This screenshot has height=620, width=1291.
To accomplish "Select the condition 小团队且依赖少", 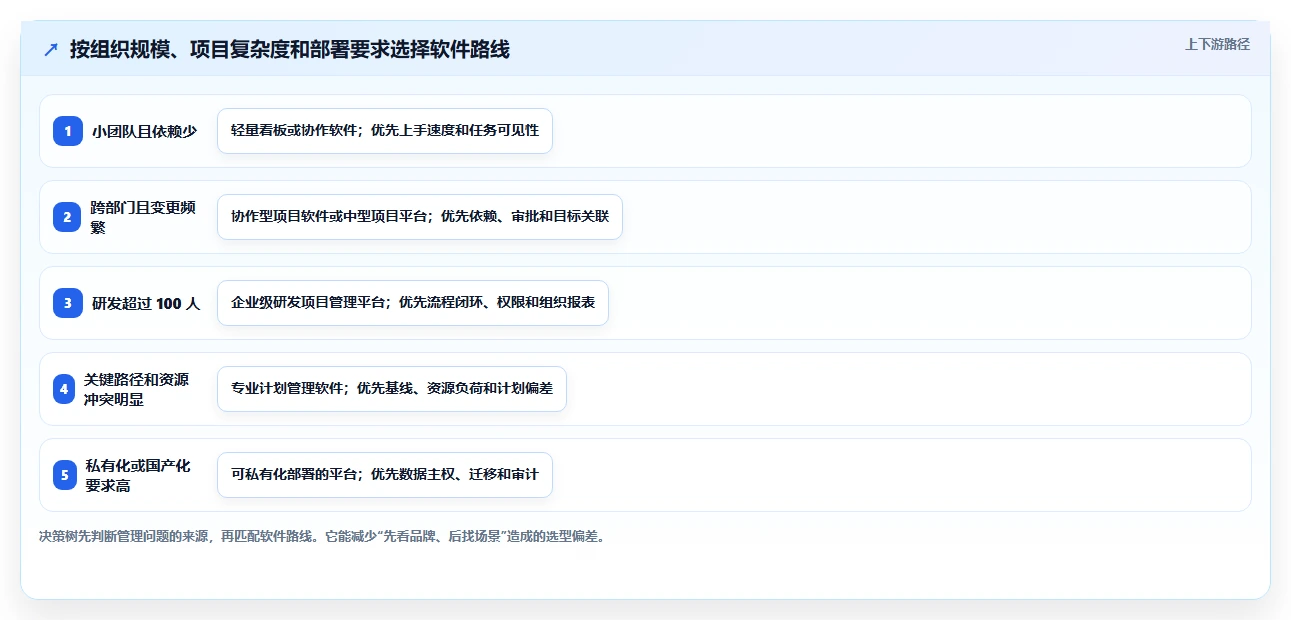I will click(145, 131).
